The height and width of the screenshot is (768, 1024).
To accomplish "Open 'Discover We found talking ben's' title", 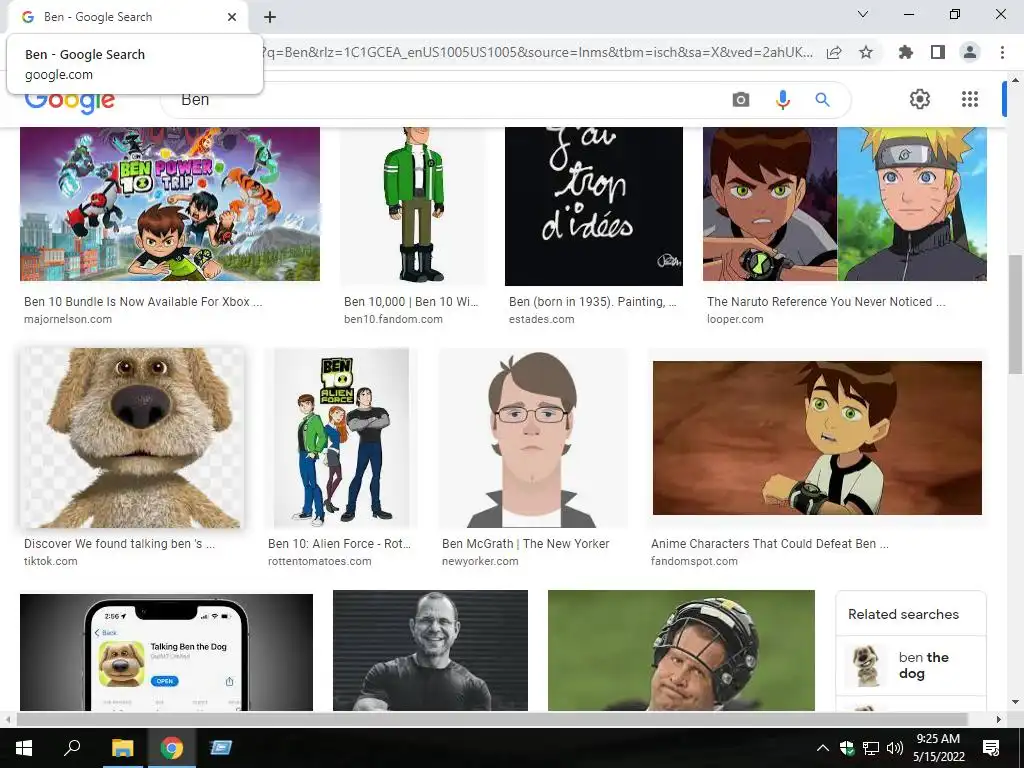I will coord(120,543).
